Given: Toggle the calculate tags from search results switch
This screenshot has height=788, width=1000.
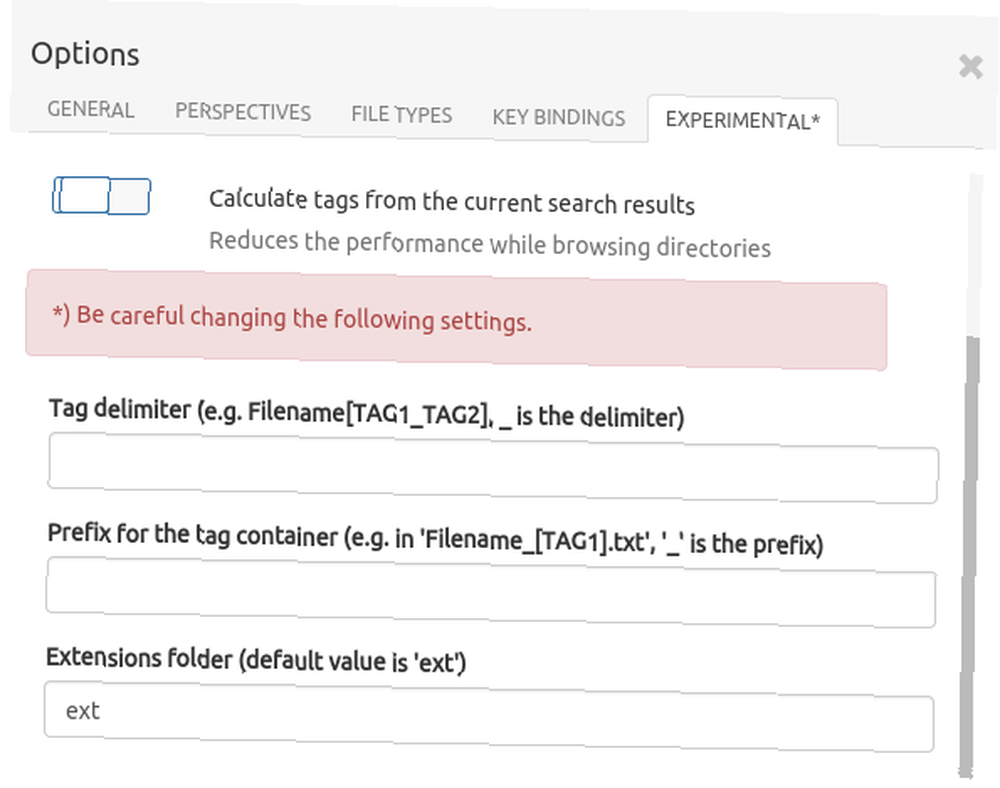Looking at the screenshot, I should click(x=101, y=196).
